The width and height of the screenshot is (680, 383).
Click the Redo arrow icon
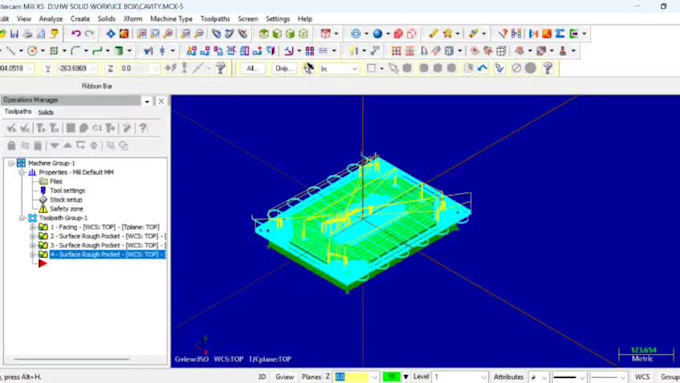point(89,33)
